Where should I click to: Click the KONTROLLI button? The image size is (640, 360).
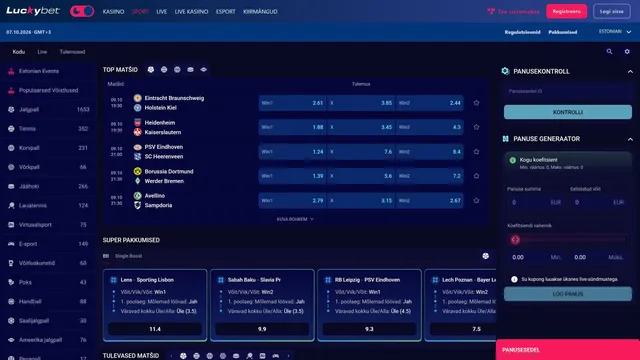click(568, 112)
